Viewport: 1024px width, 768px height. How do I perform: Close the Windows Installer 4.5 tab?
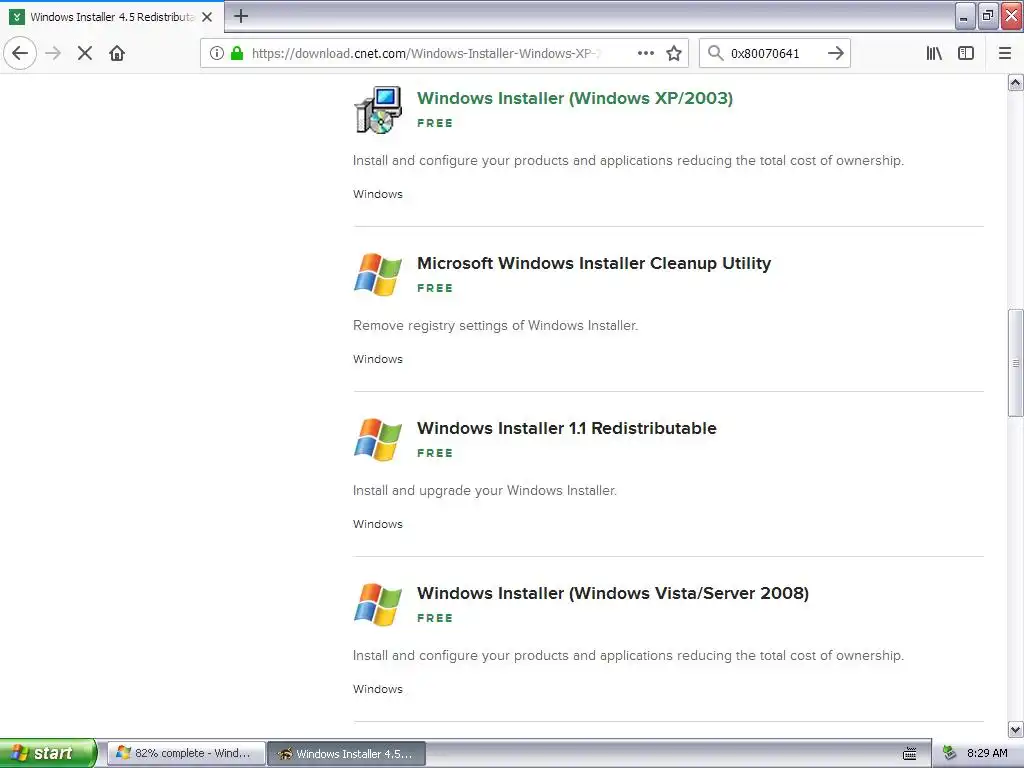[207, 17]
